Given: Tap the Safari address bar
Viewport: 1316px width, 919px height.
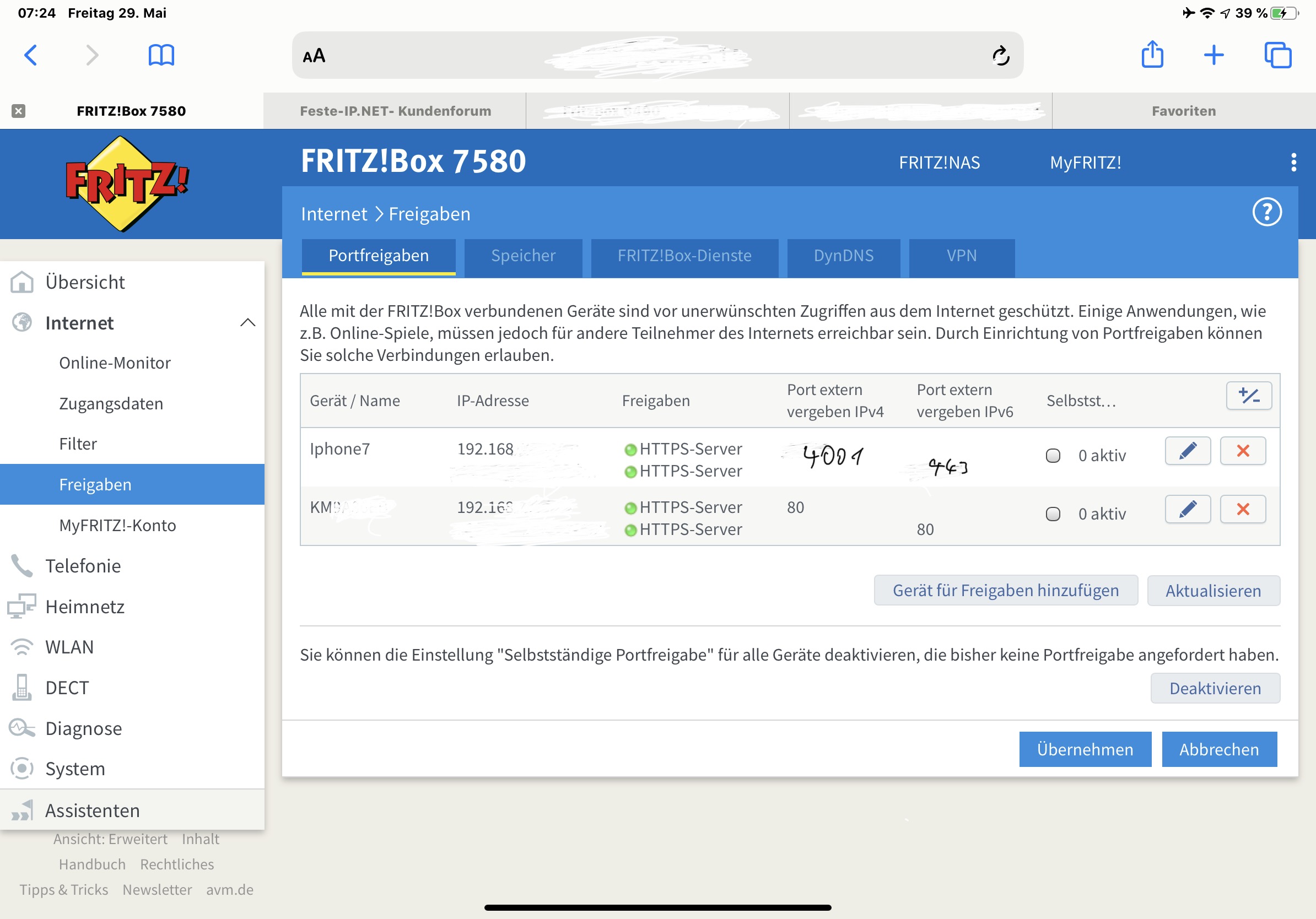Looking at the screenshot, I should [648, 56].
